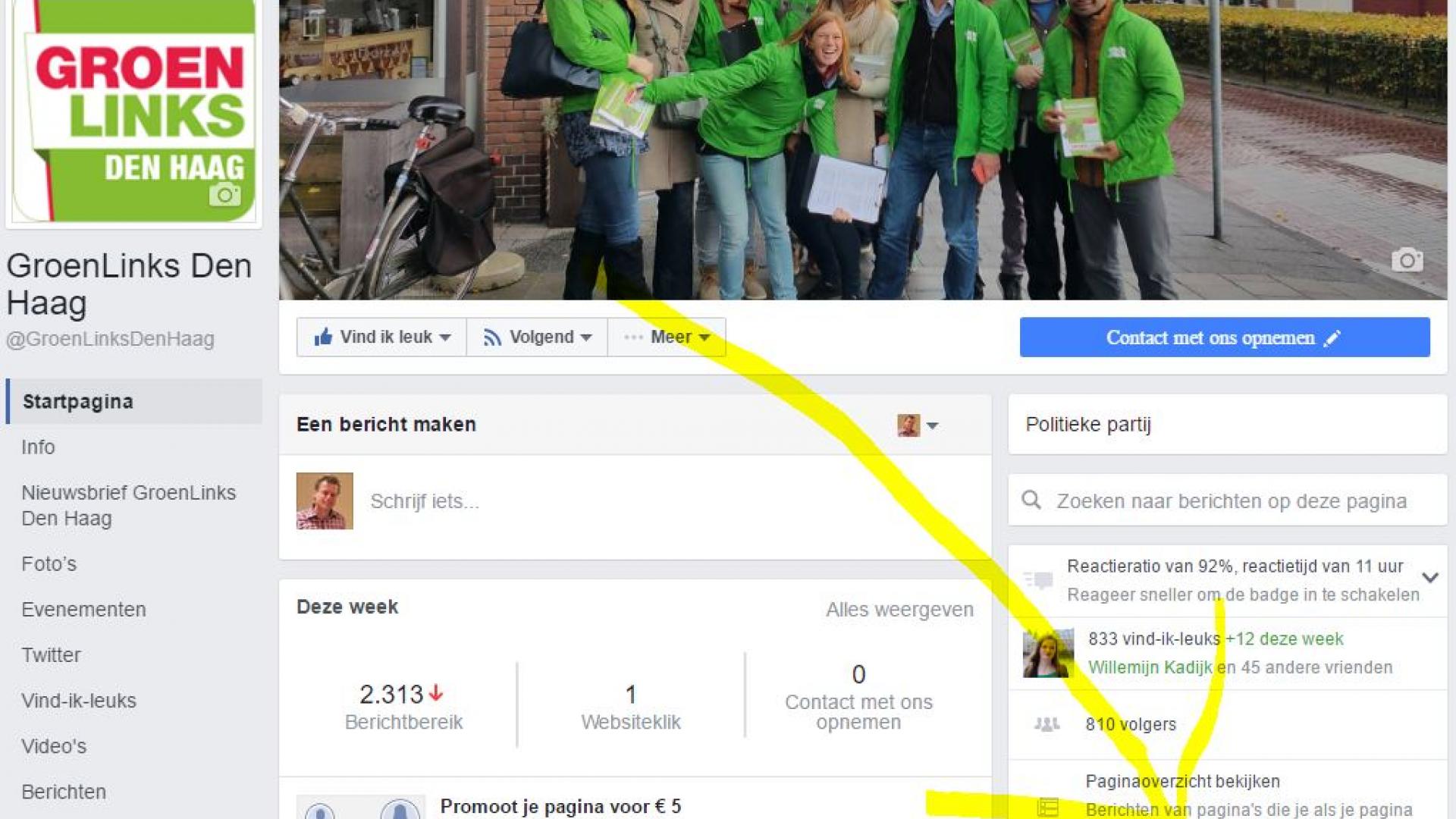Click the user avatar beside Schrijf iets
Viewport: 1456px width, 819px height.
click(325, 501)
